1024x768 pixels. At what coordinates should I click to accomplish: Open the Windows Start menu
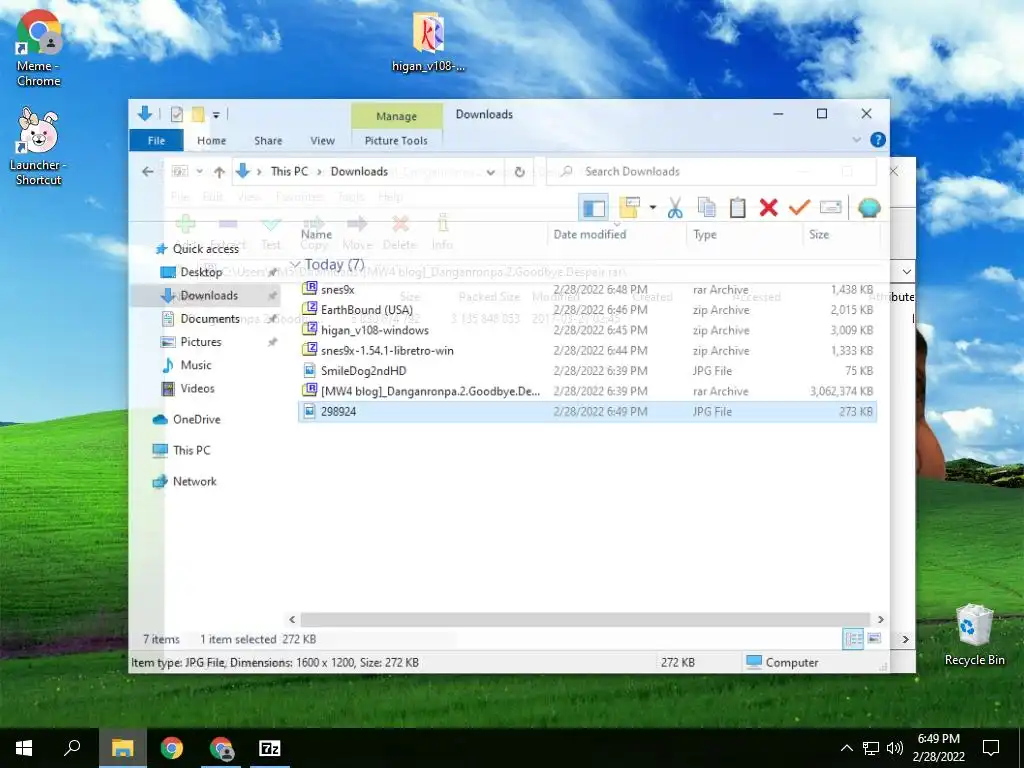click(24, 748)
